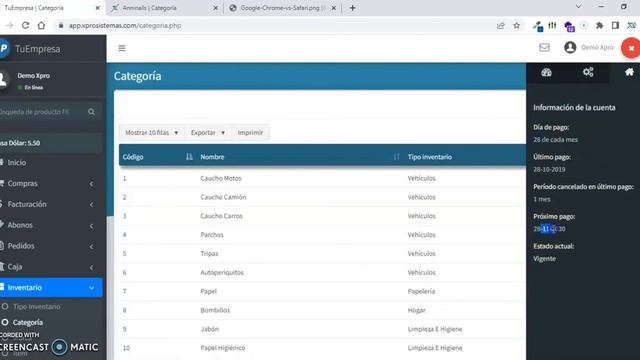
Task: Click the Jabón row name
Action: pos(210,329)
